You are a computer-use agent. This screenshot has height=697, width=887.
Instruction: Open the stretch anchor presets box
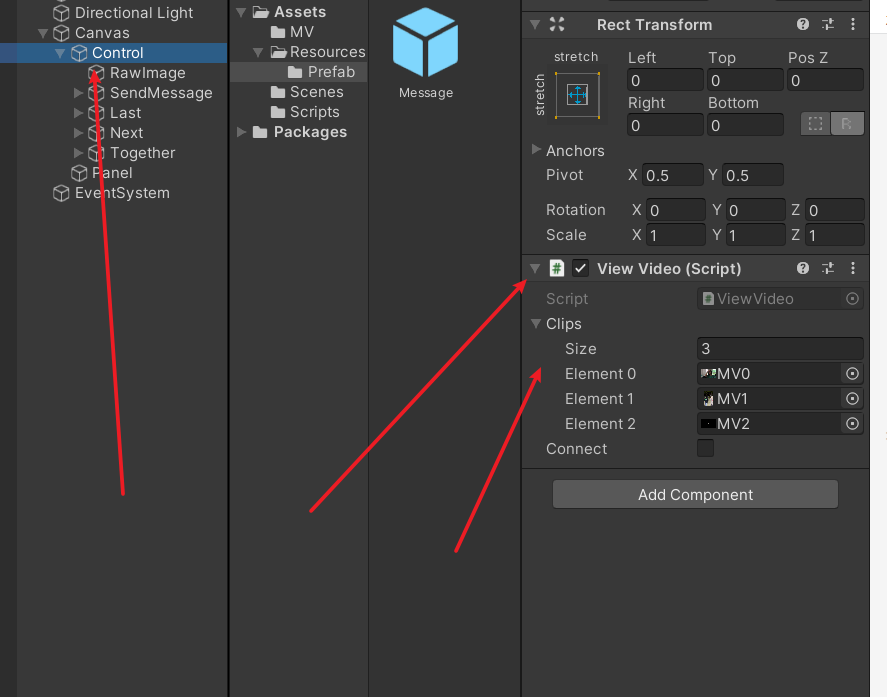578,95
